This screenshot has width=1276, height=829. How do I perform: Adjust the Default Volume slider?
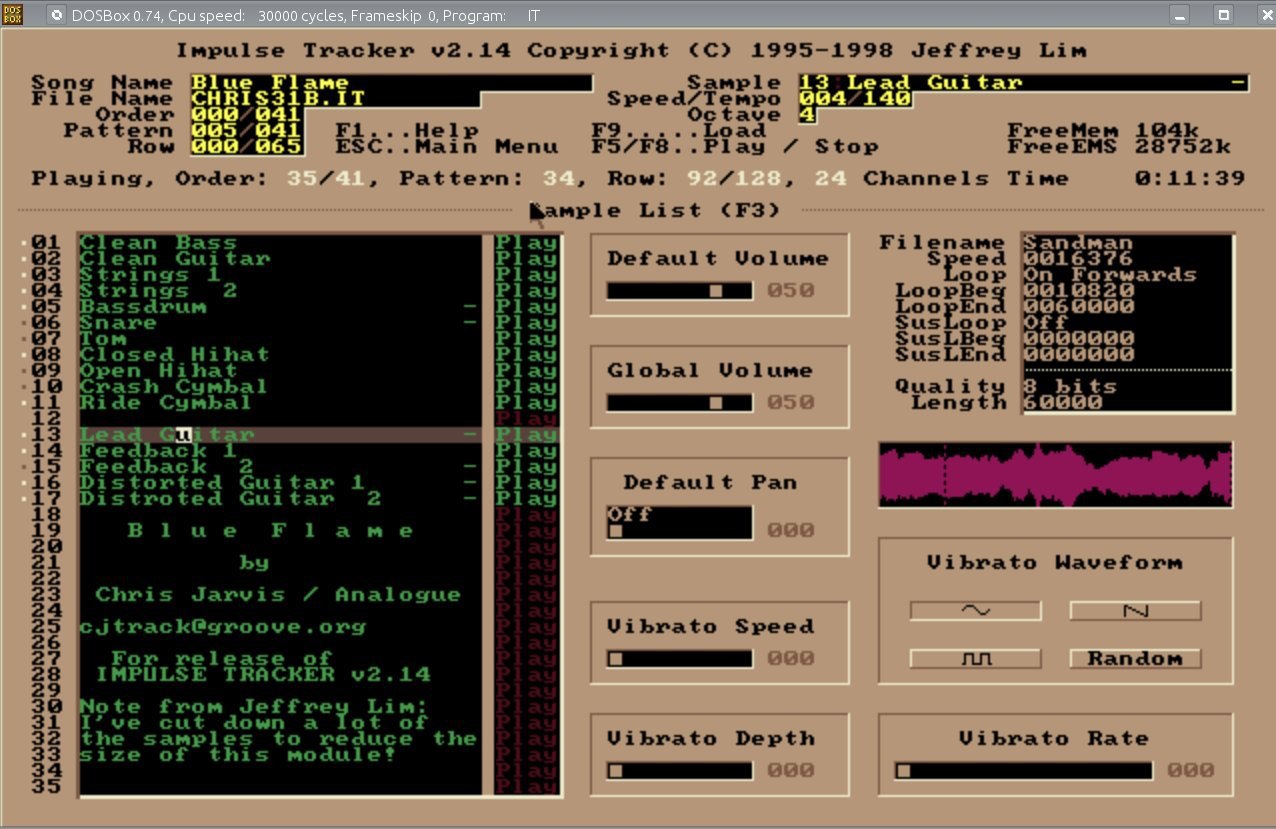pos(679,291)
